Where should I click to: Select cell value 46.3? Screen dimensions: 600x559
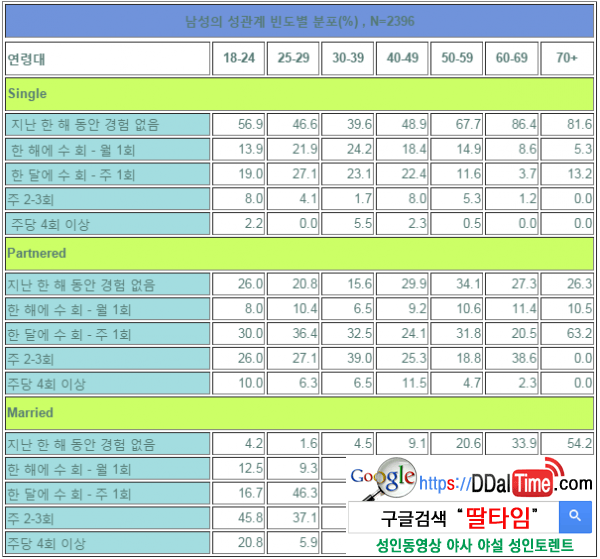point(293,493)
